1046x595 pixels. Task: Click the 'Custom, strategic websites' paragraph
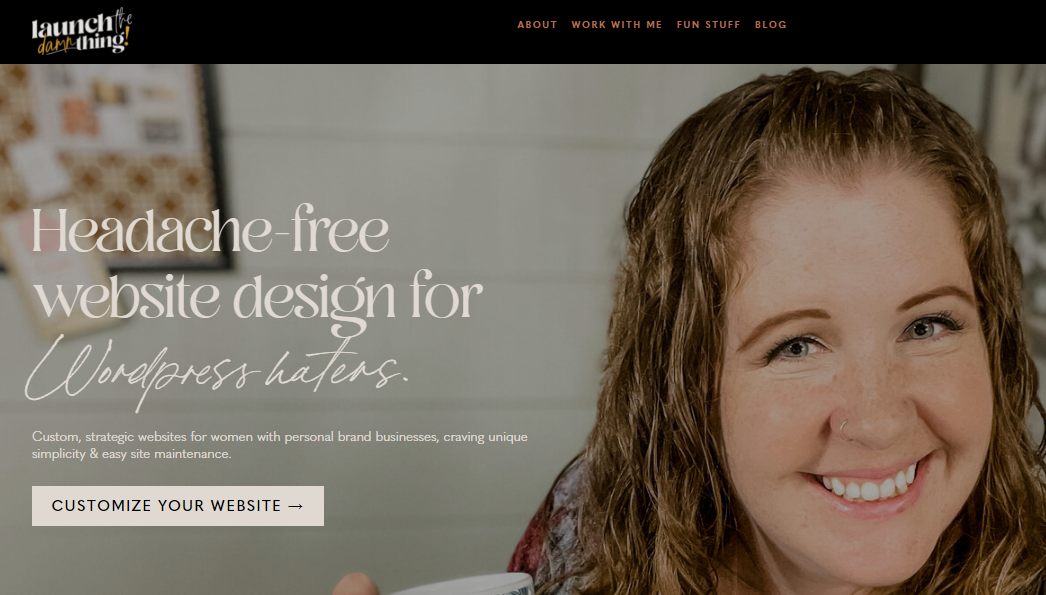tap(280, 445)
